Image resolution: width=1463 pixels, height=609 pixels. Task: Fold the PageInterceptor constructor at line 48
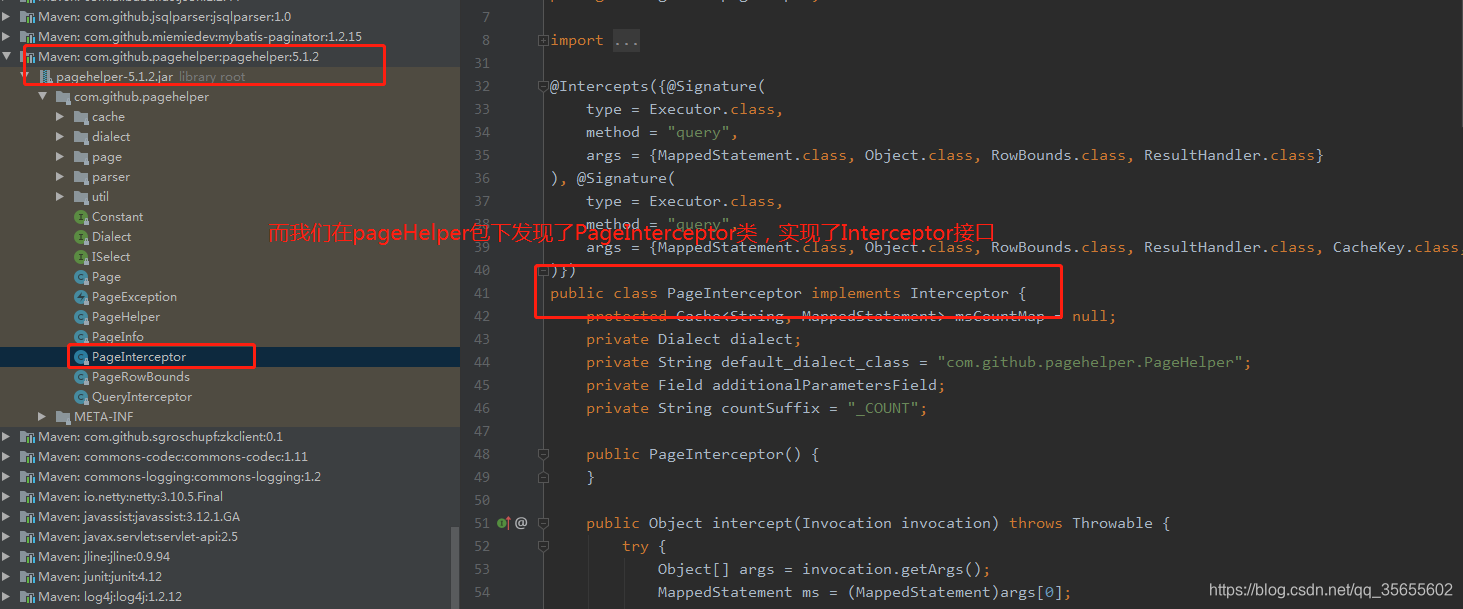click(x=543, y=454)
